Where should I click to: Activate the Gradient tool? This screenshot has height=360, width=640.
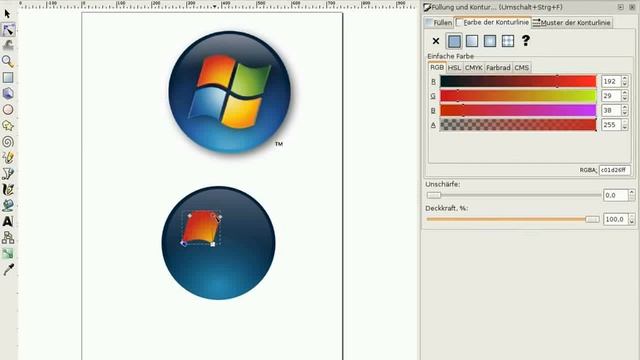pyautogui.click(x=8, y=253)
